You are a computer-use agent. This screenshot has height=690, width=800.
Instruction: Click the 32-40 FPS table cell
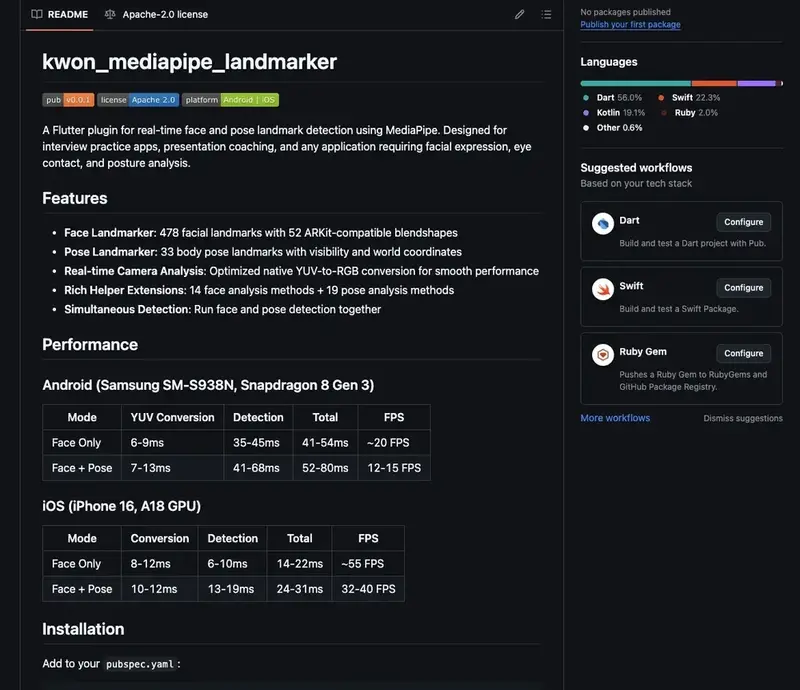[368, 589]
